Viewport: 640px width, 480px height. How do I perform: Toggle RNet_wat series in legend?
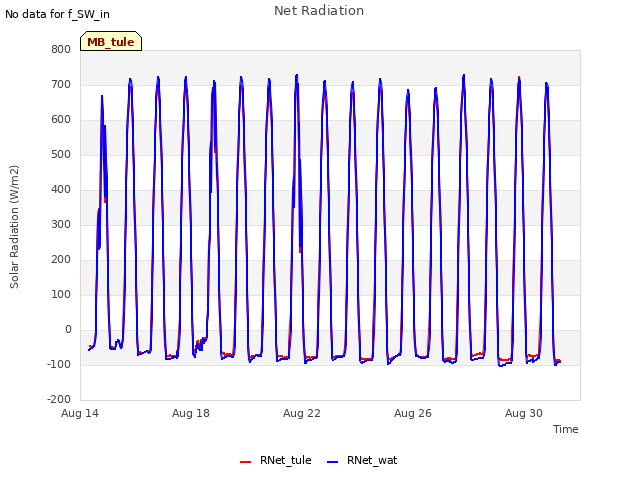[362, 460]
